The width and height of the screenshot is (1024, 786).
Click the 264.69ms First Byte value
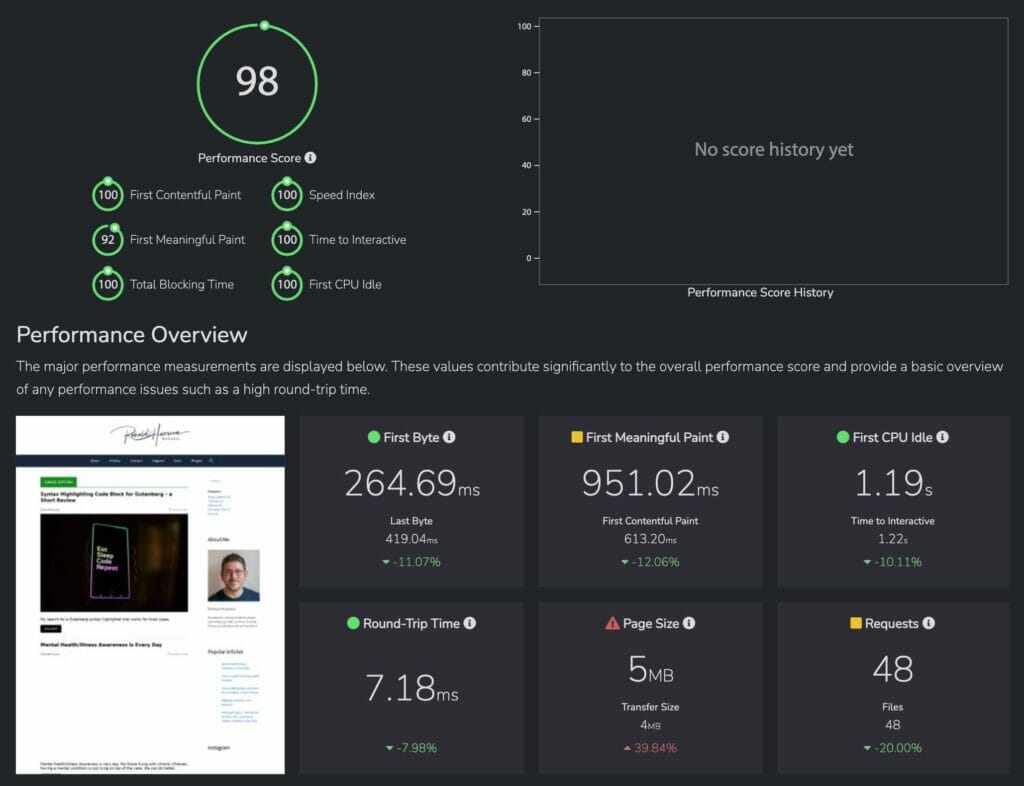pyautogui.click(x=411, y=483)
